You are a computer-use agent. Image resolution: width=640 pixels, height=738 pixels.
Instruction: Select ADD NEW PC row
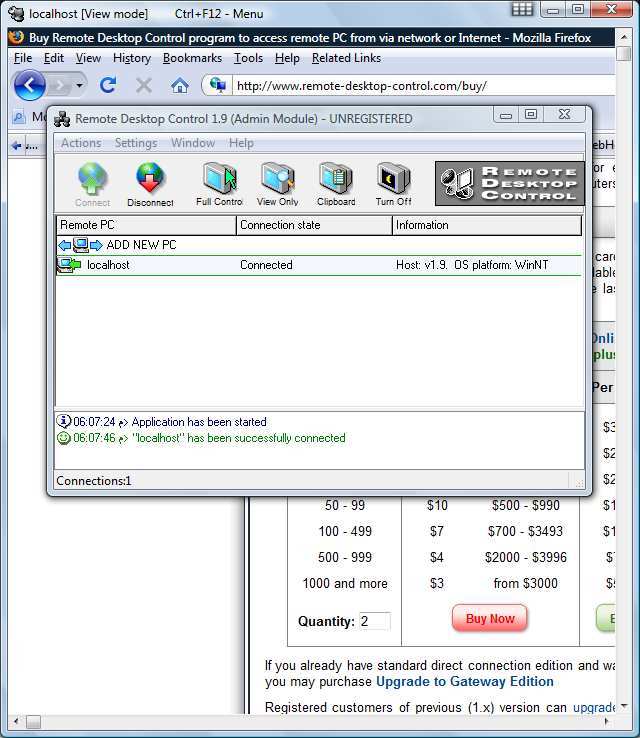tap(319, 245)
